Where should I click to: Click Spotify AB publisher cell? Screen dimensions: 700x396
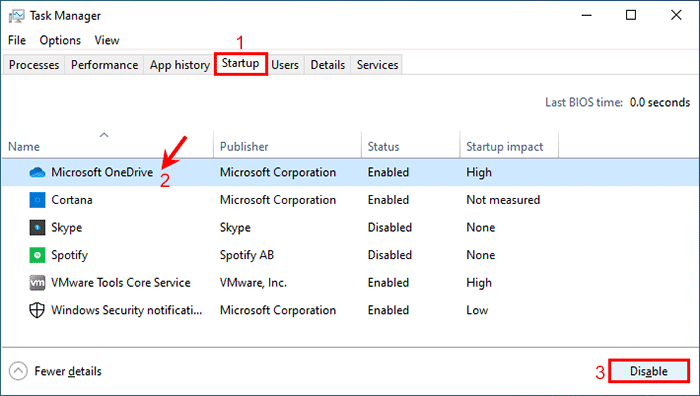[247, 255]
